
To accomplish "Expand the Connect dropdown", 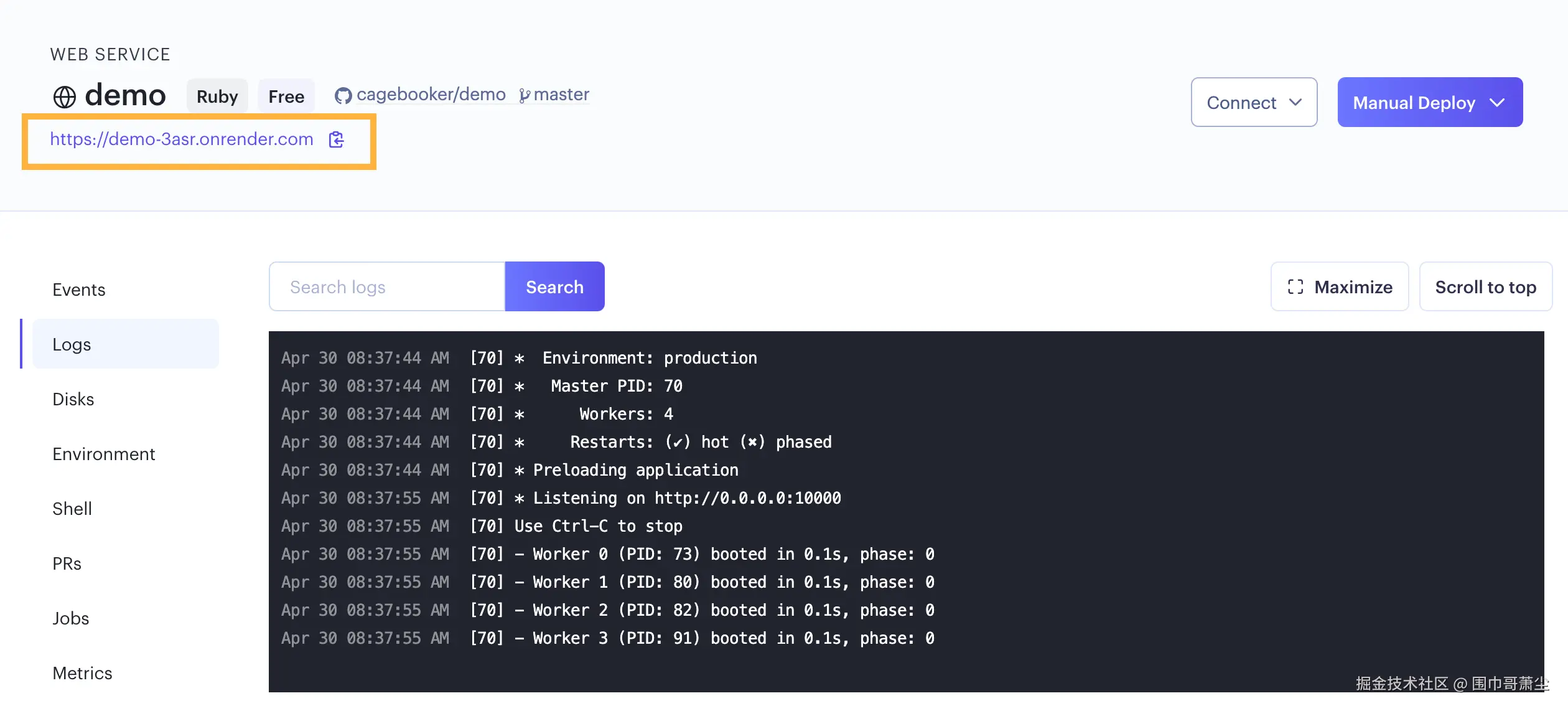I will coord(1254,103).
